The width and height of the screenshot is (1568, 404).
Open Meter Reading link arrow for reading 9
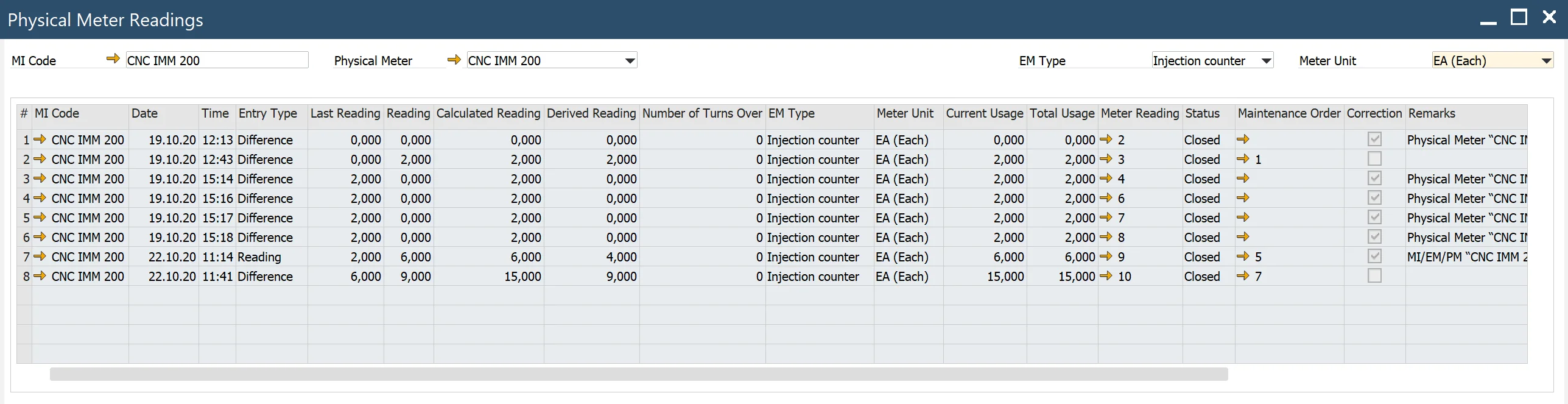[1106, 257]
